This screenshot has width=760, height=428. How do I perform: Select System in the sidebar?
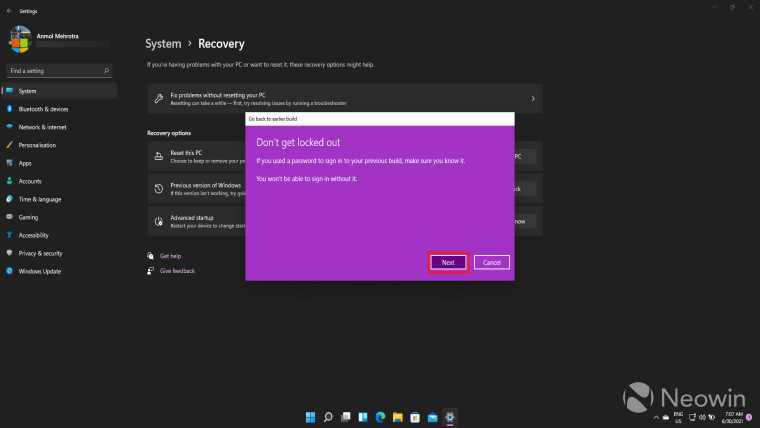click(60, 91)
